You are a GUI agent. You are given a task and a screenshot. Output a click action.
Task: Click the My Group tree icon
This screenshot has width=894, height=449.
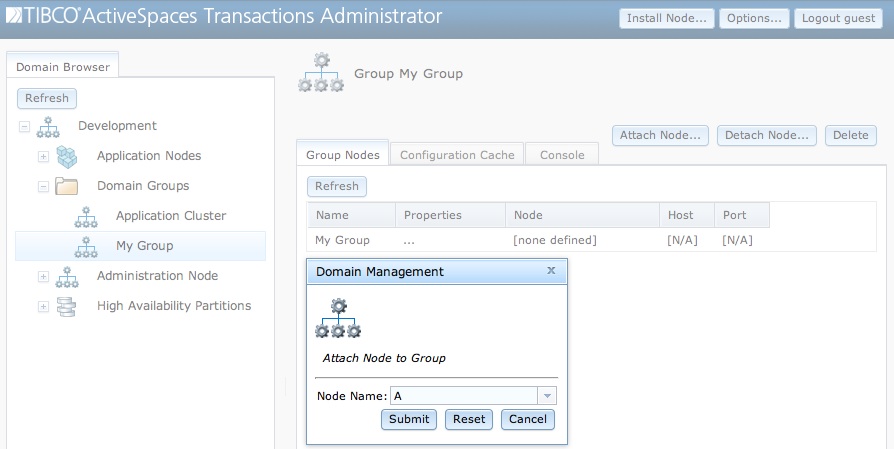point(86,247)
